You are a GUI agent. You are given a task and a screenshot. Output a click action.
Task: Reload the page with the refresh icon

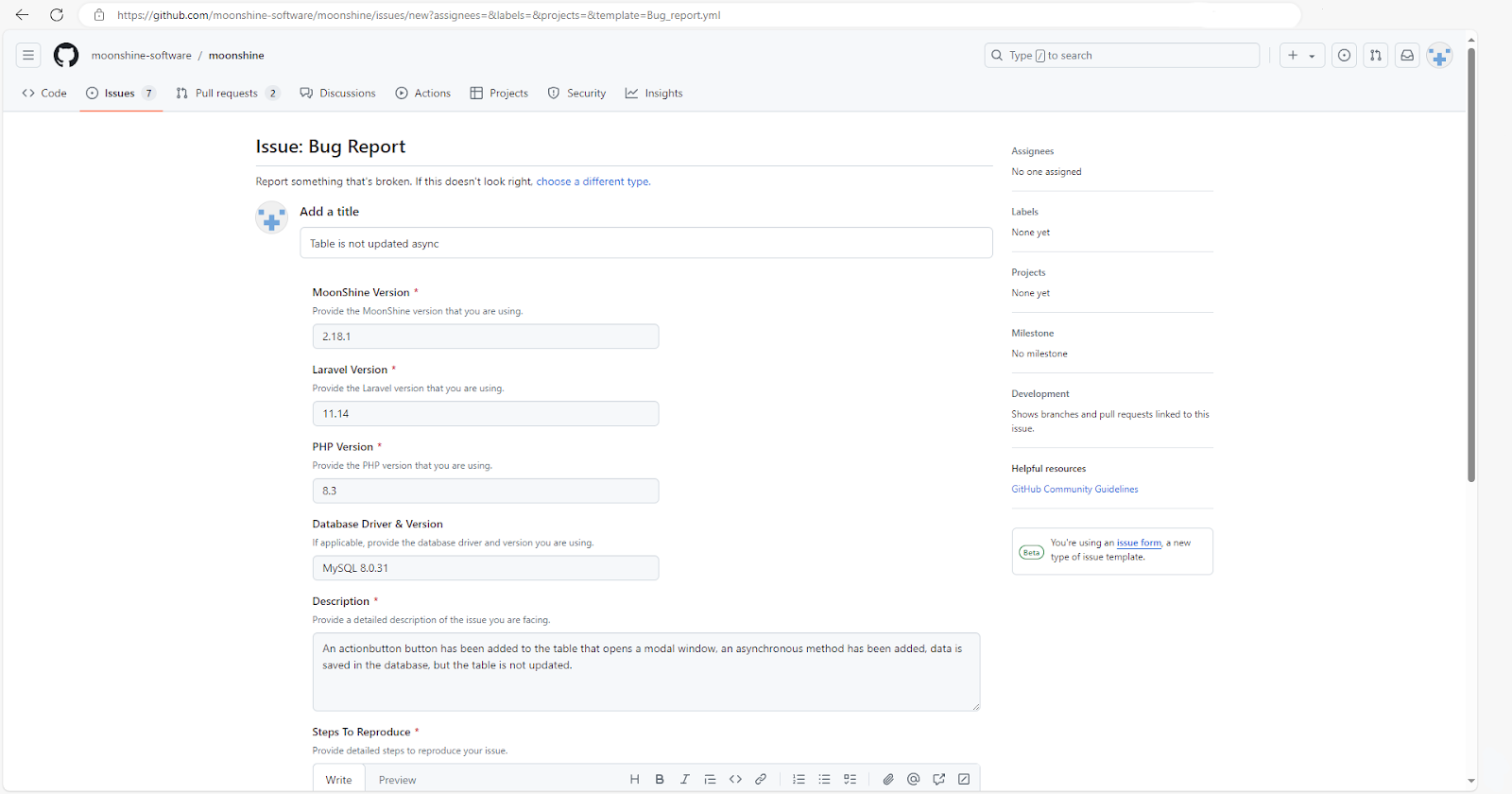pyautogui.click(x=57, y=15)
